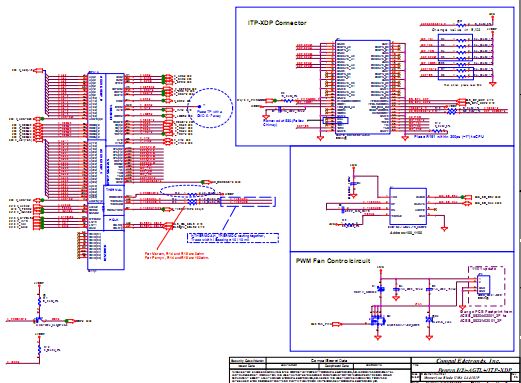The width and height of the screenshot is (521, 383).
Task: Click the ITP-XDP Connector heading
Action: [277, 23]
